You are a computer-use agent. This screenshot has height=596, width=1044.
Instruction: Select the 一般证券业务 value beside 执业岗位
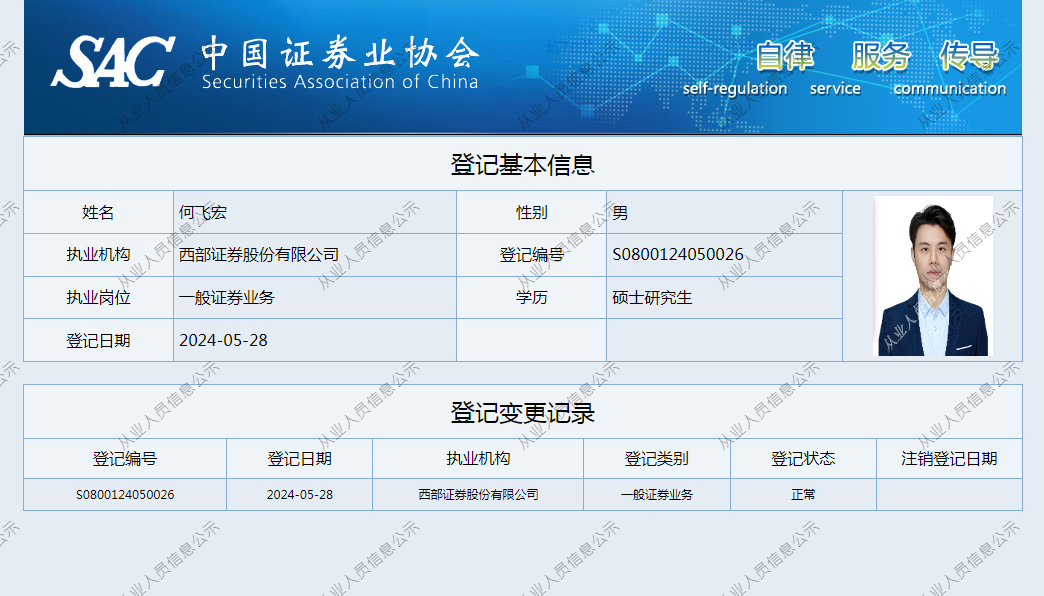(227, 298)
